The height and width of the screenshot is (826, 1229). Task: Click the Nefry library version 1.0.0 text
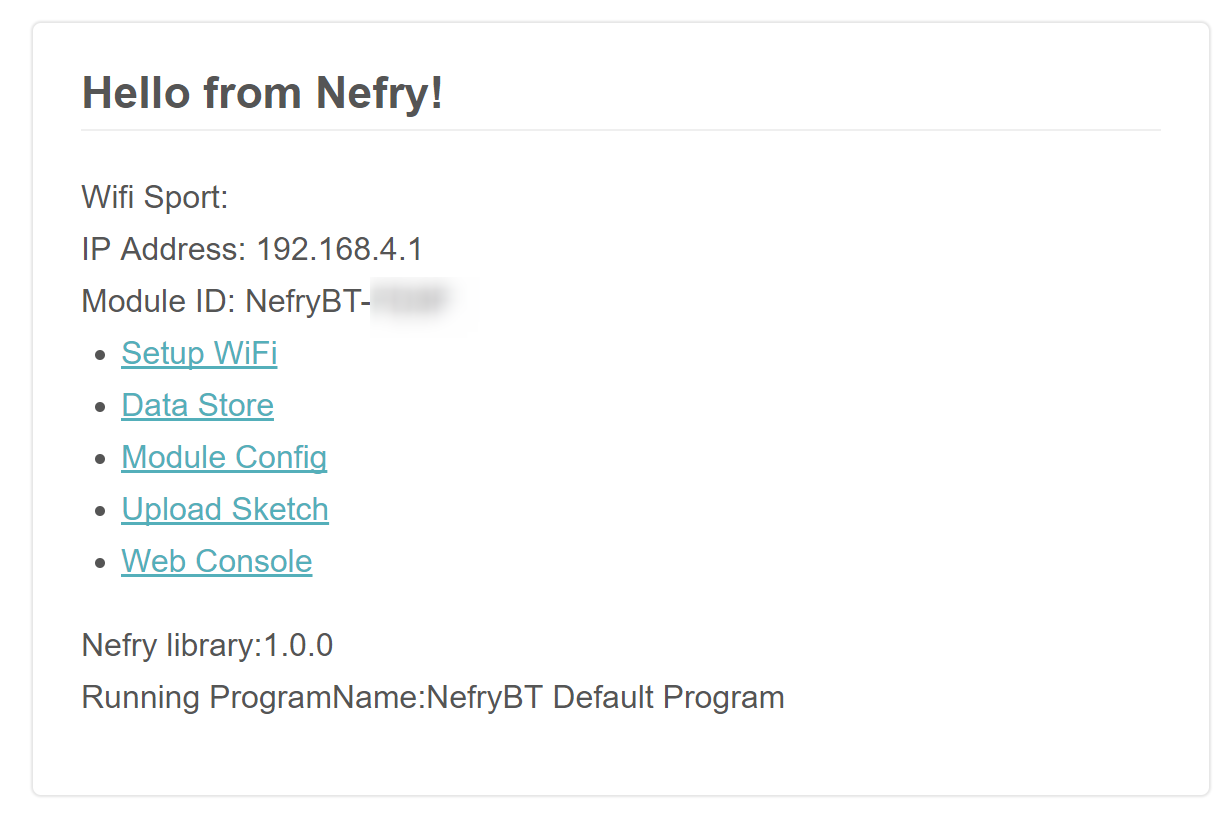(298, 646)
